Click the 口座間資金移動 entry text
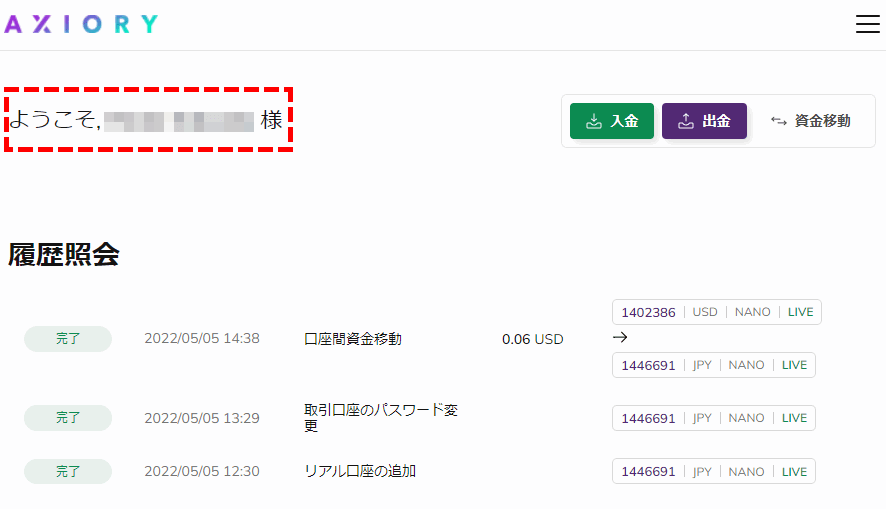 [x=353, y=339]
